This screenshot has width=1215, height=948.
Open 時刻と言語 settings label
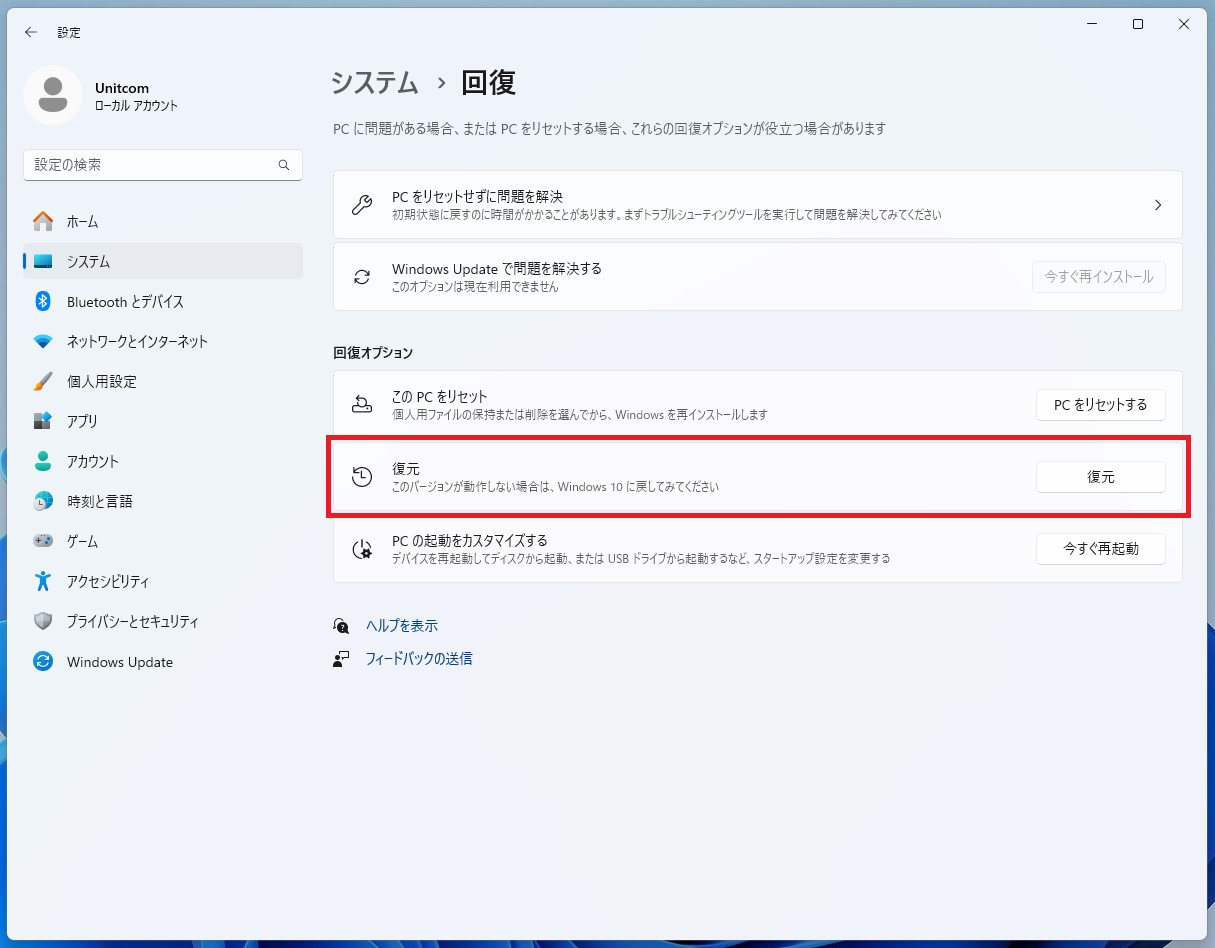(x=100, y=501)
